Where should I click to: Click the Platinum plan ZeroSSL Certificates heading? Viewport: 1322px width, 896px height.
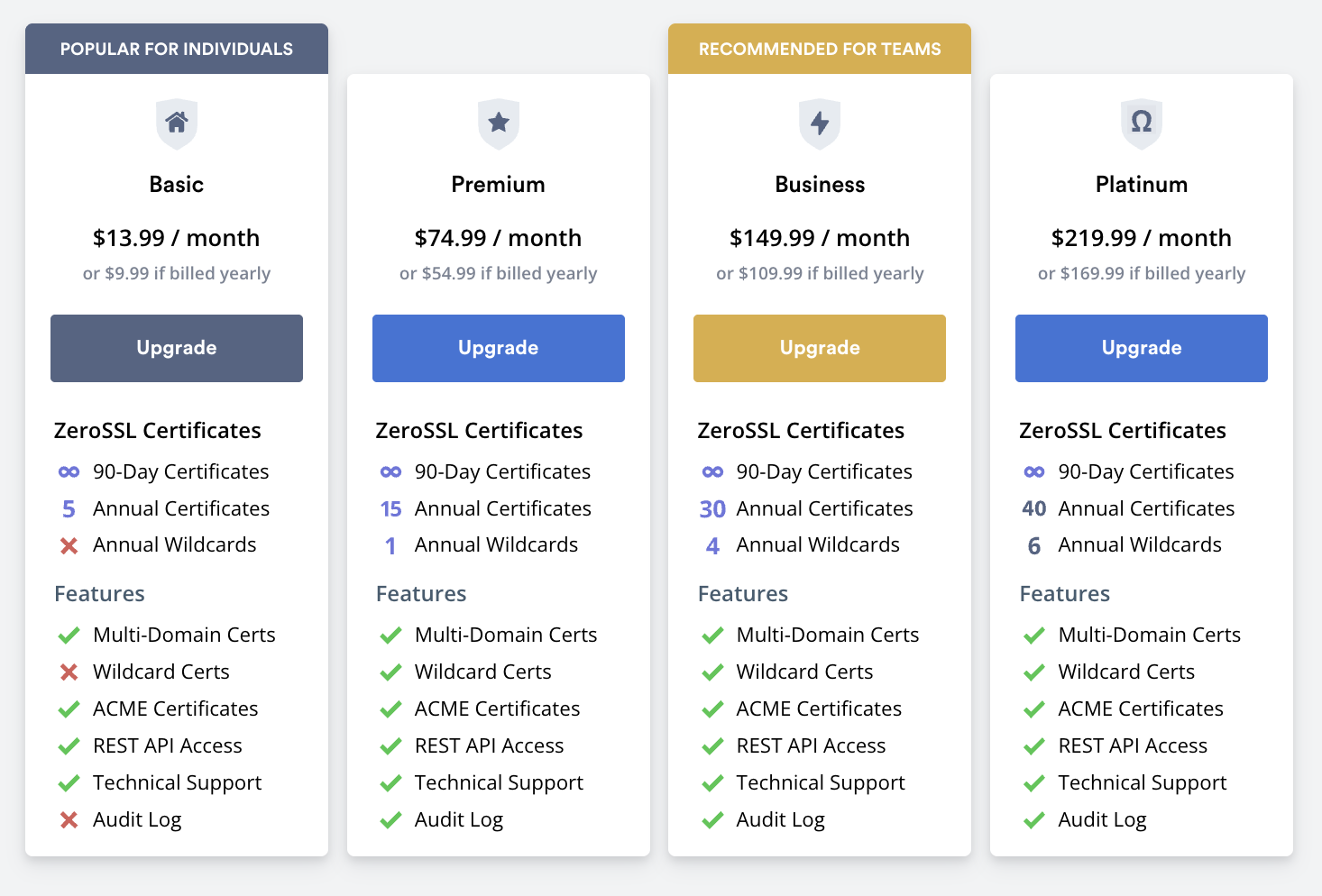point(1123,431)
